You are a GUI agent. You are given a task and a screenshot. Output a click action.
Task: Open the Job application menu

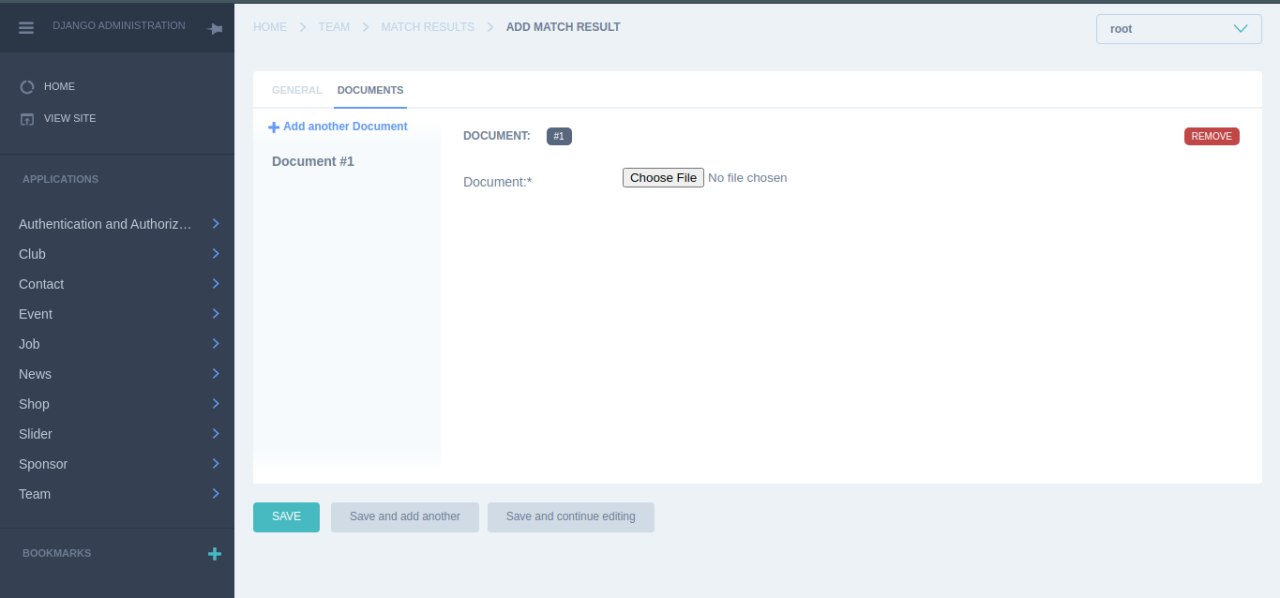[29, 344]
